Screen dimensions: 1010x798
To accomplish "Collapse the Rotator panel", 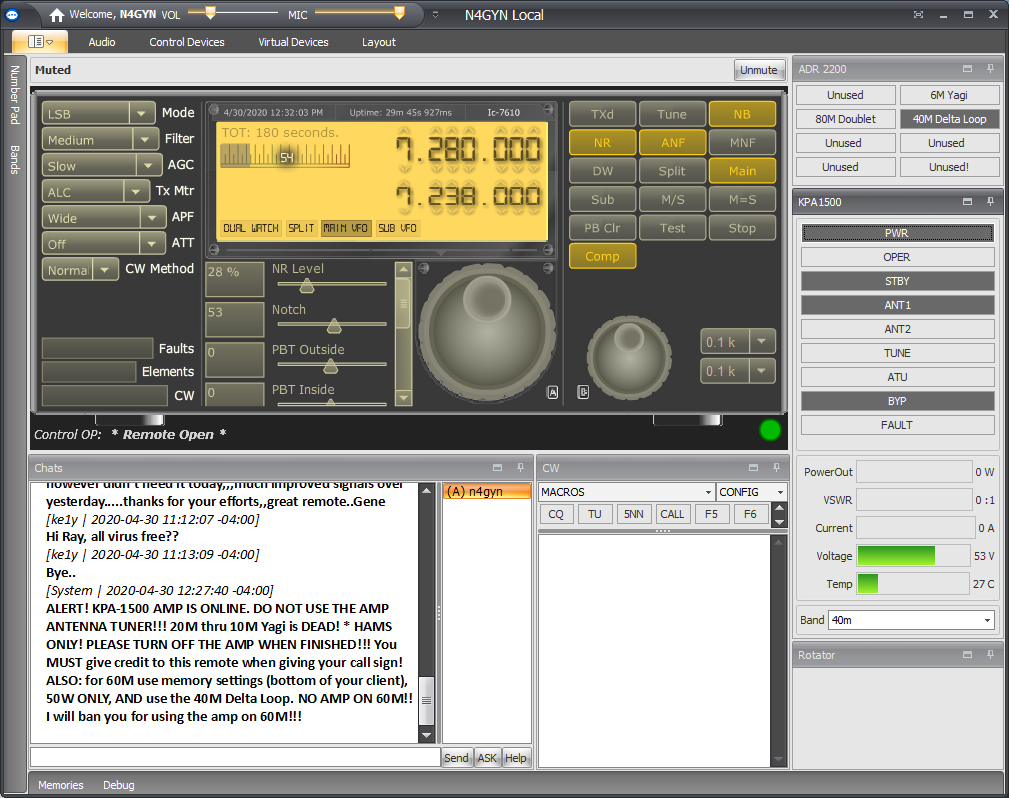I will (x=967, y=654).
